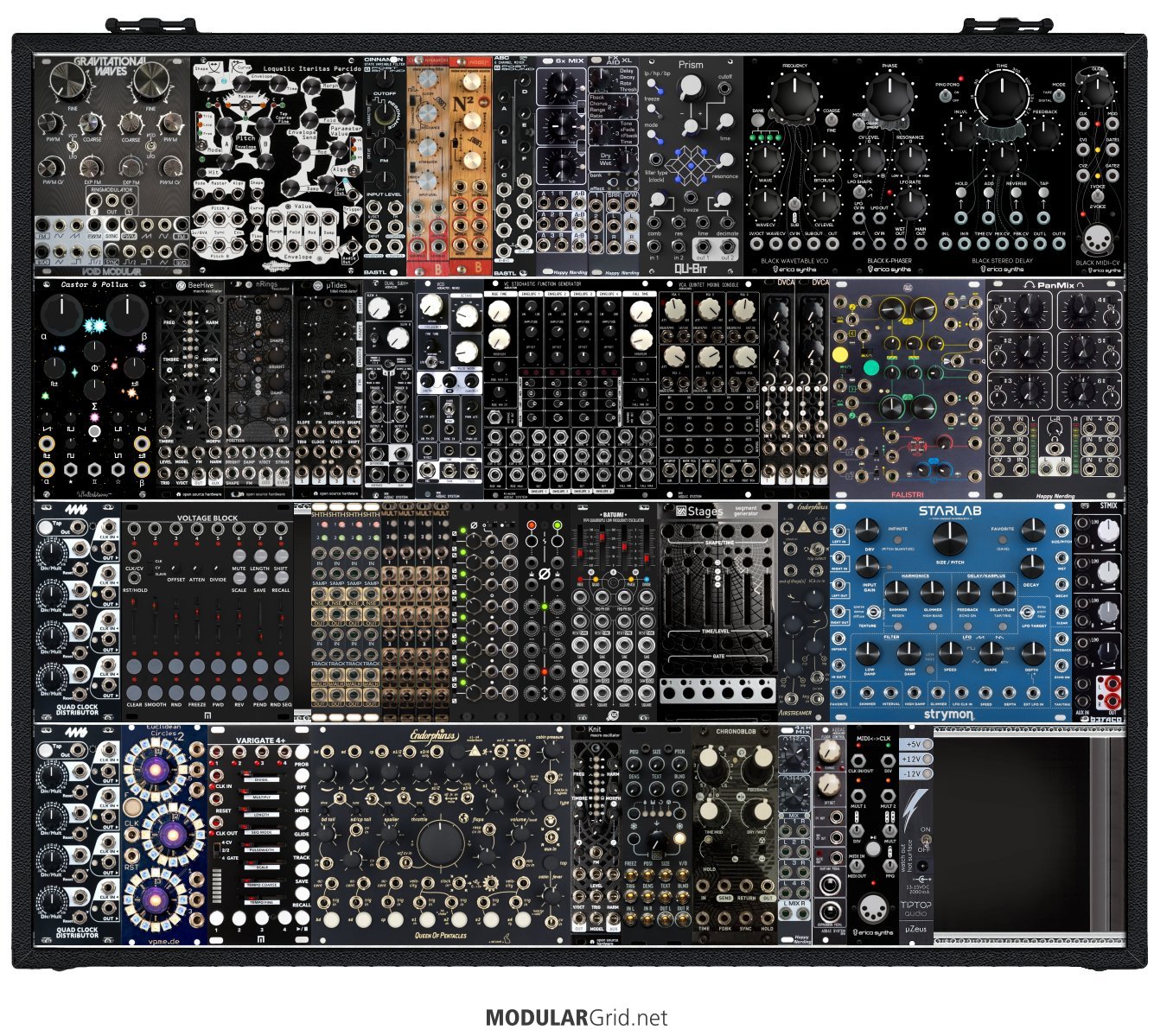Click the SHIMMER knob on Starlab
Image resolution: width=1154 pixels, height=1036 pixels.
(897, 593)
